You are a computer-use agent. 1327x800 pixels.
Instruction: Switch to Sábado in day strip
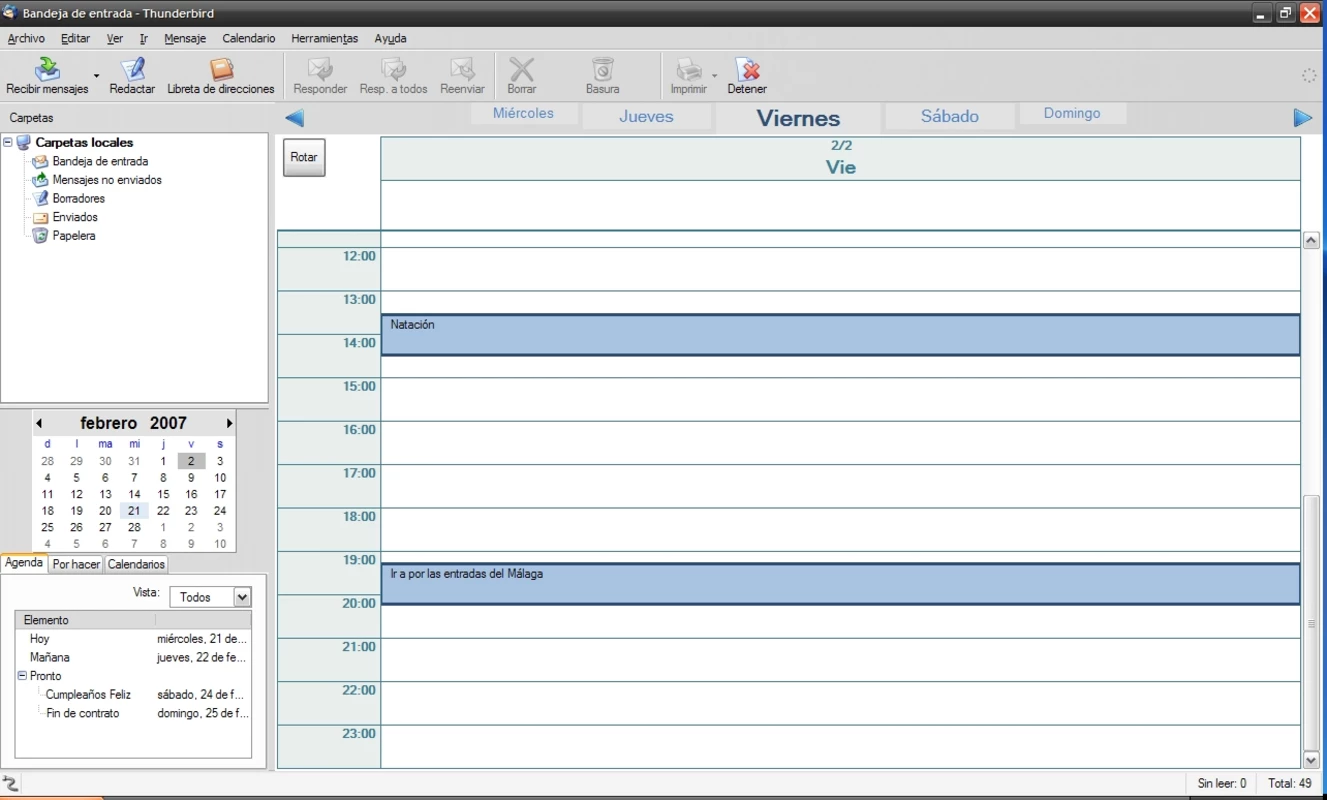950,116
